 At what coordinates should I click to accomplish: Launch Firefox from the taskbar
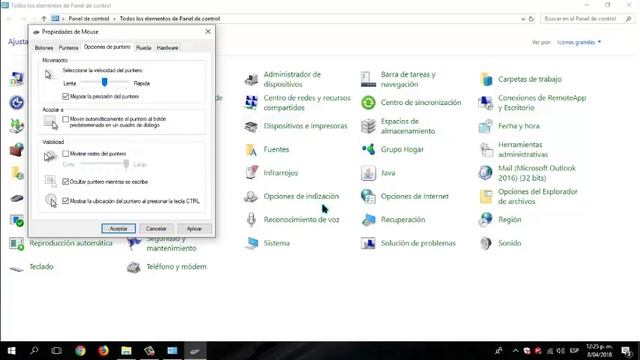(103, 351)
